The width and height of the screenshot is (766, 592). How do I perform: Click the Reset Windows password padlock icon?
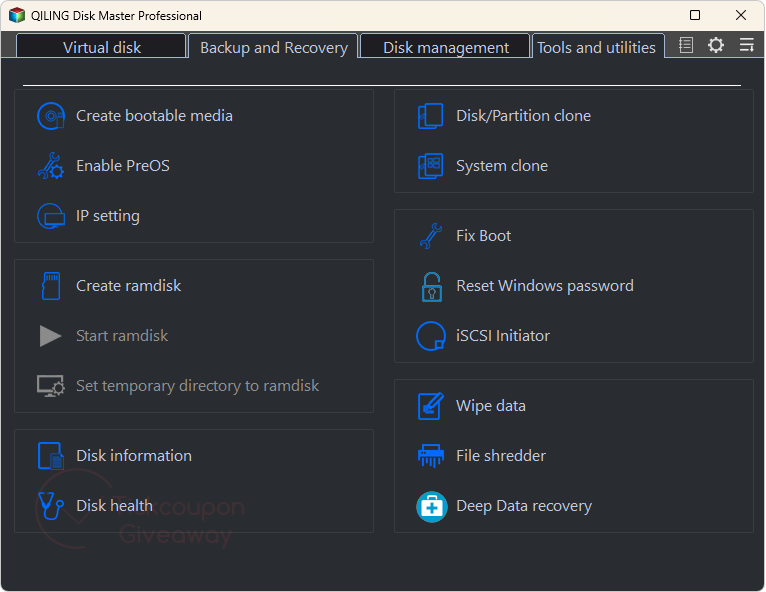(x=431, y=287)
